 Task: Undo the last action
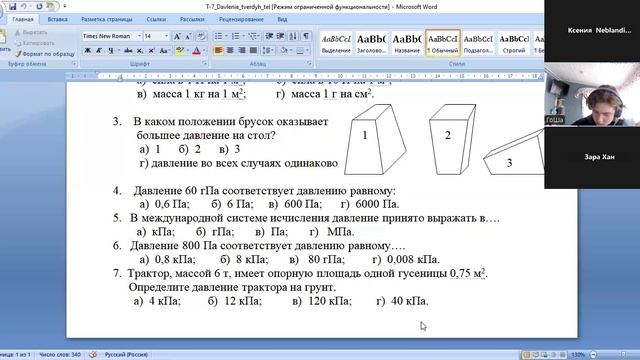point(24,7)
